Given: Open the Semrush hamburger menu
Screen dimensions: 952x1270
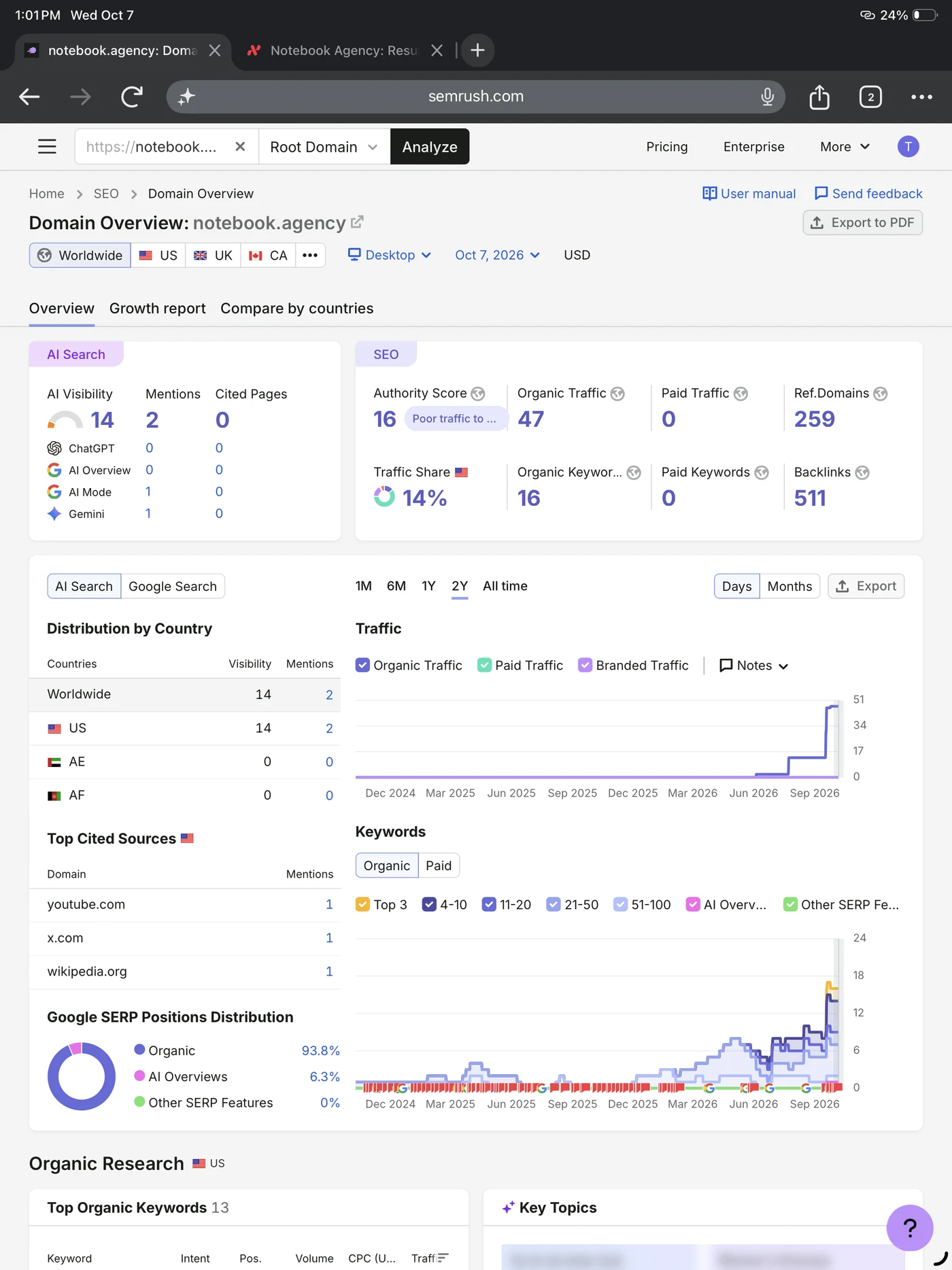Looking at the screenshot, I should point(47,146).
